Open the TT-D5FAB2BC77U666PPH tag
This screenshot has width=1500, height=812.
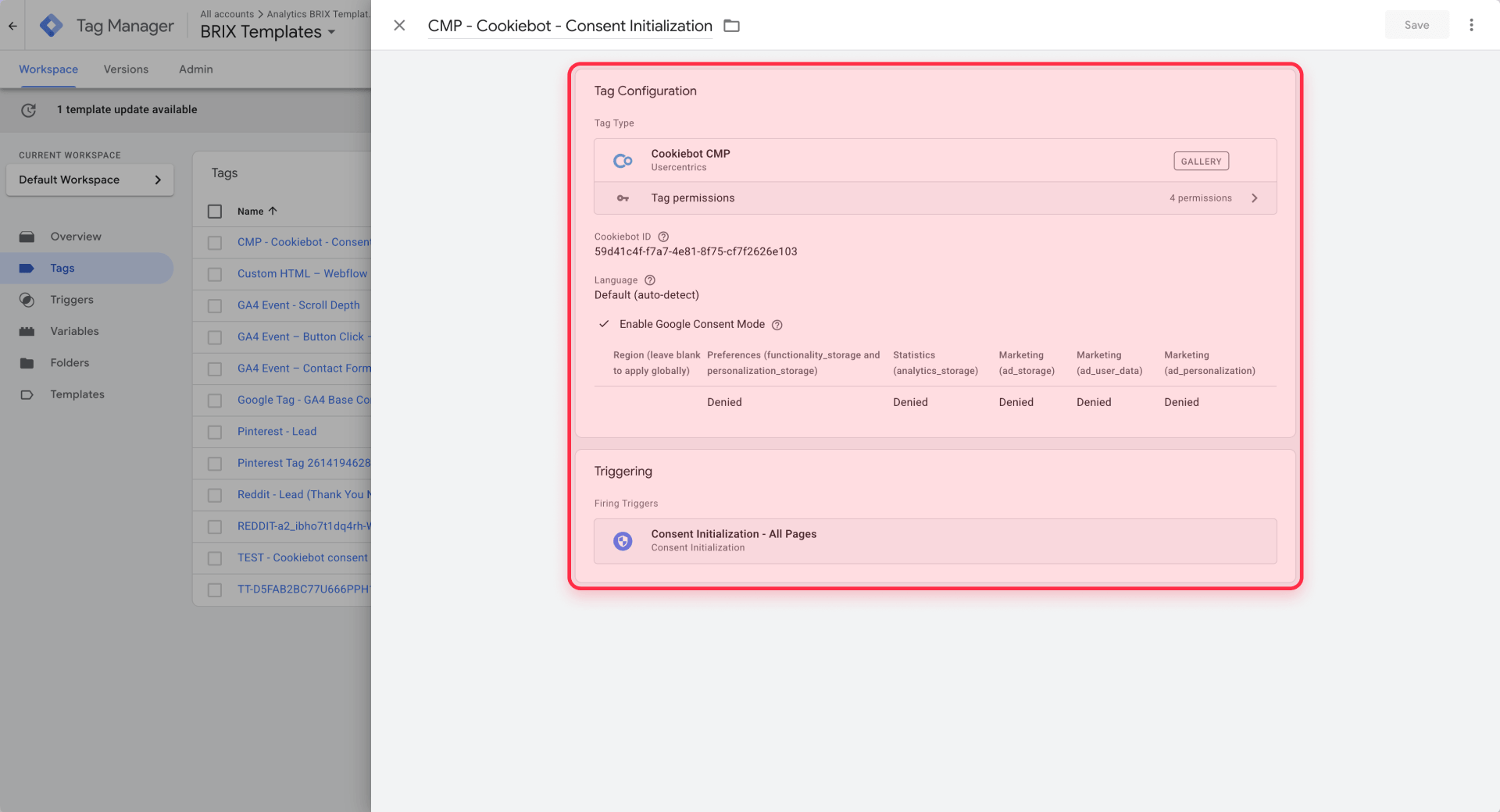pos(304,589)
